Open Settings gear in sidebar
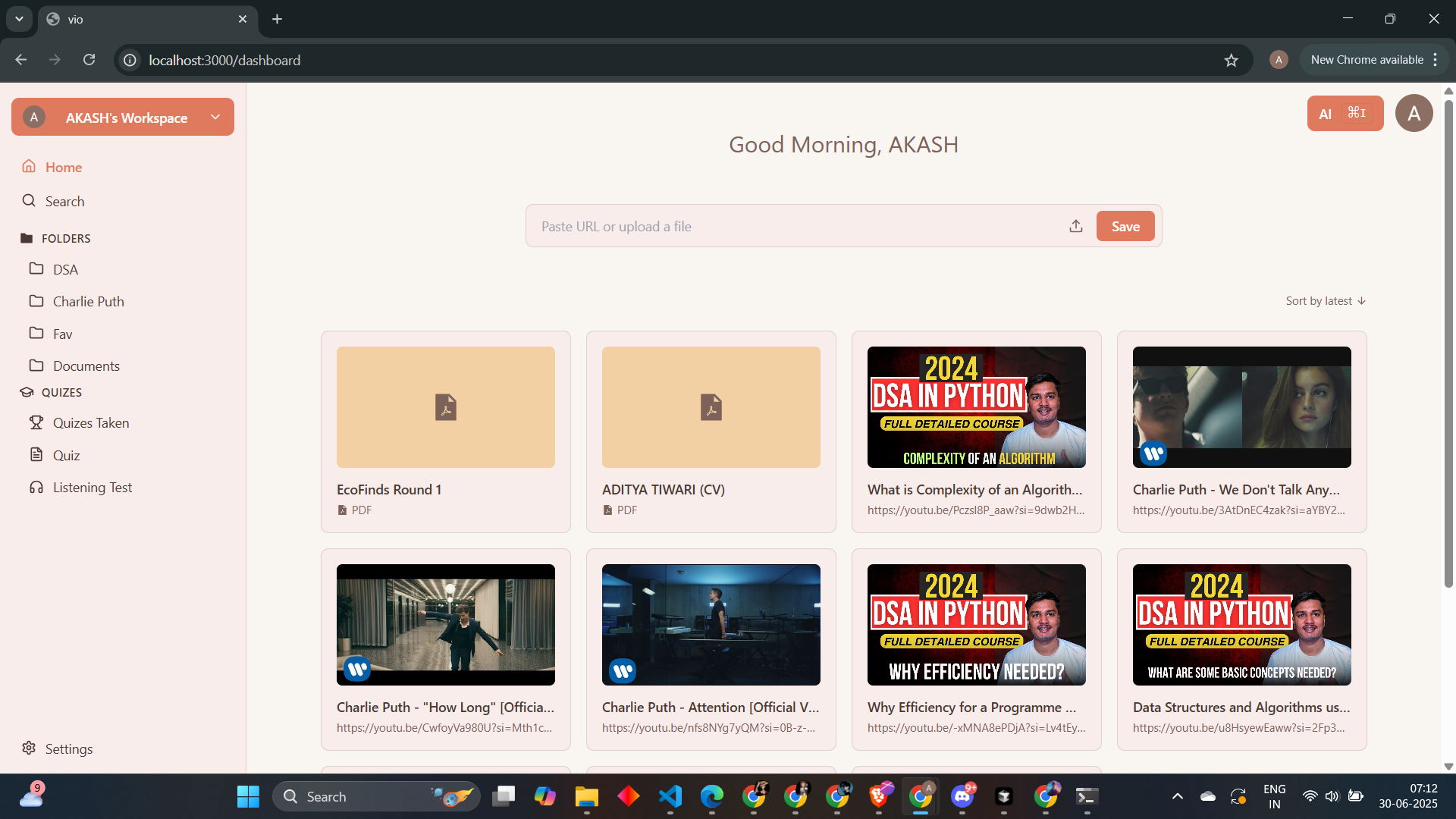Viewport: 1456px width, 819px height. (29, 748)
